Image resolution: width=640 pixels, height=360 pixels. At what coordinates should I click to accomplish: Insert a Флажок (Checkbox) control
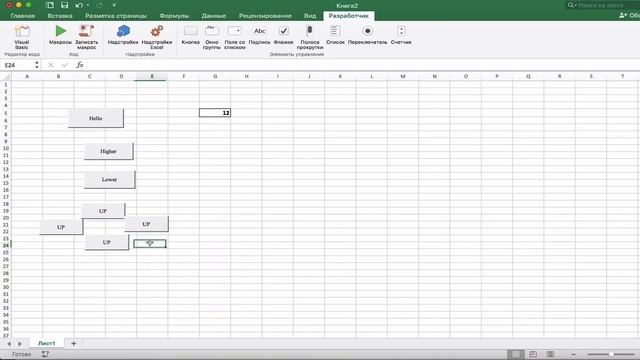click(x=284, y=35)
